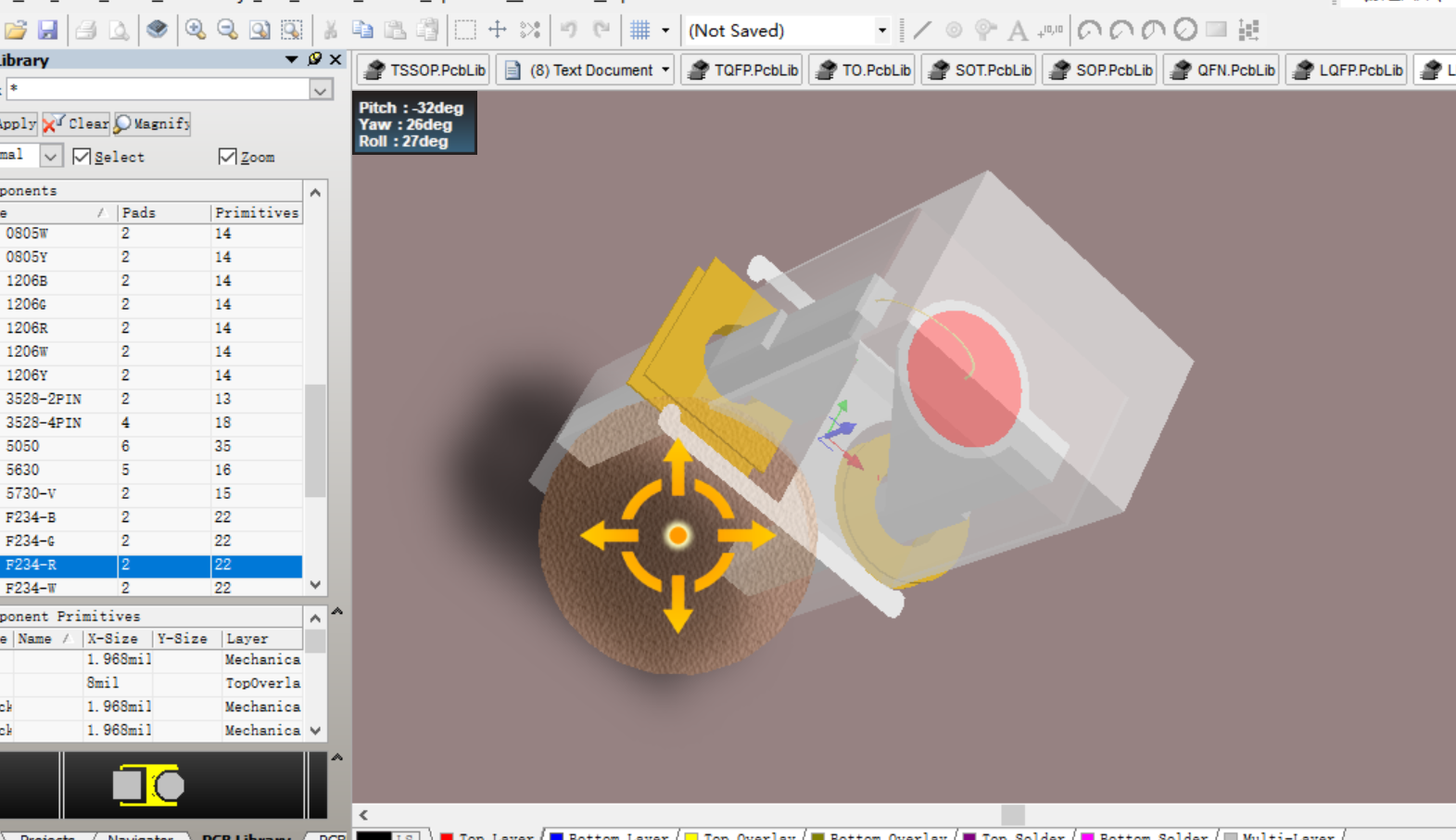Switch to QFN.PcbLib document tab

(x=1222, y=70)
